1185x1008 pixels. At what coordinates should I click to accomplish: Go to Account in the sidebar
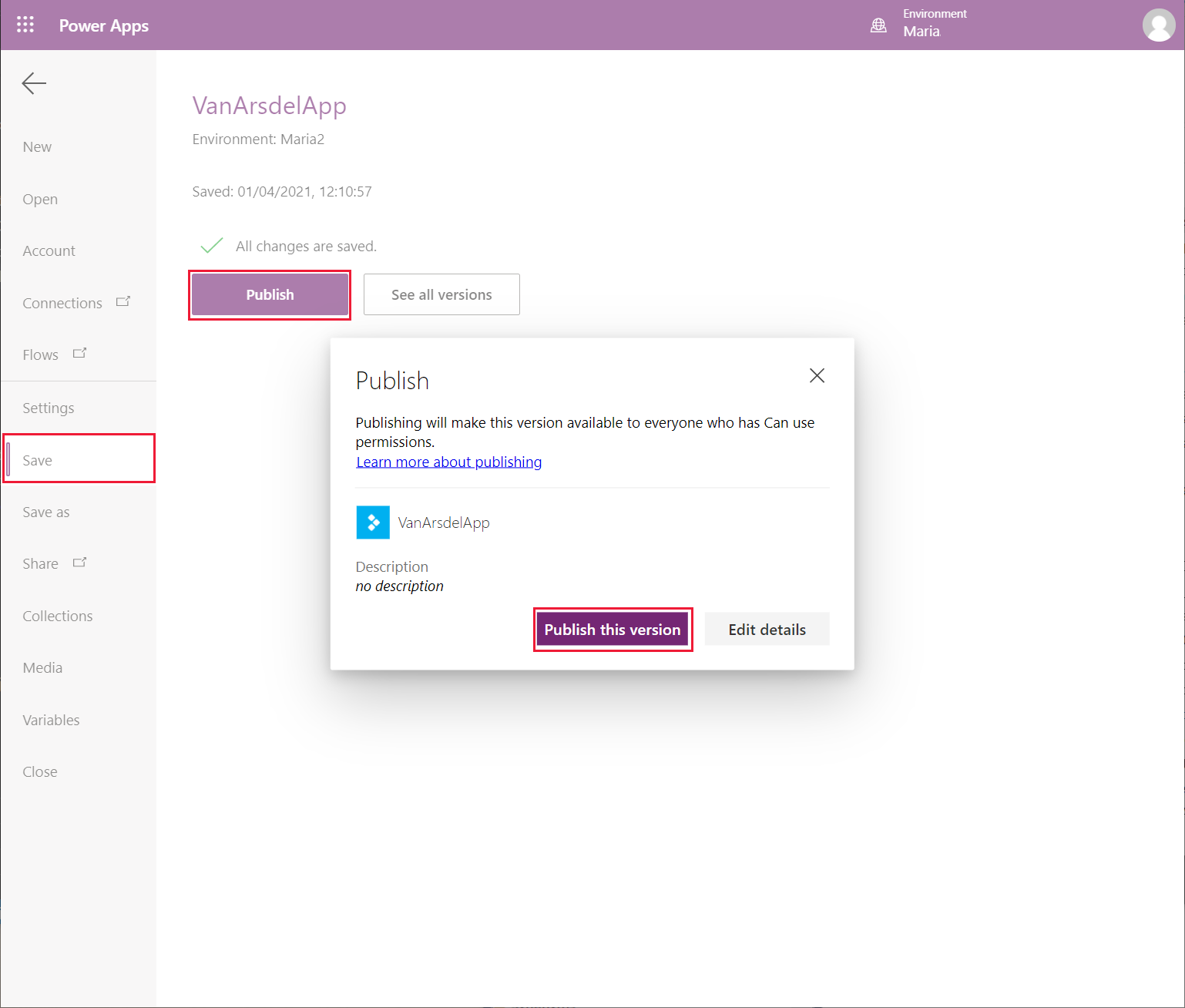coord(49,251)
